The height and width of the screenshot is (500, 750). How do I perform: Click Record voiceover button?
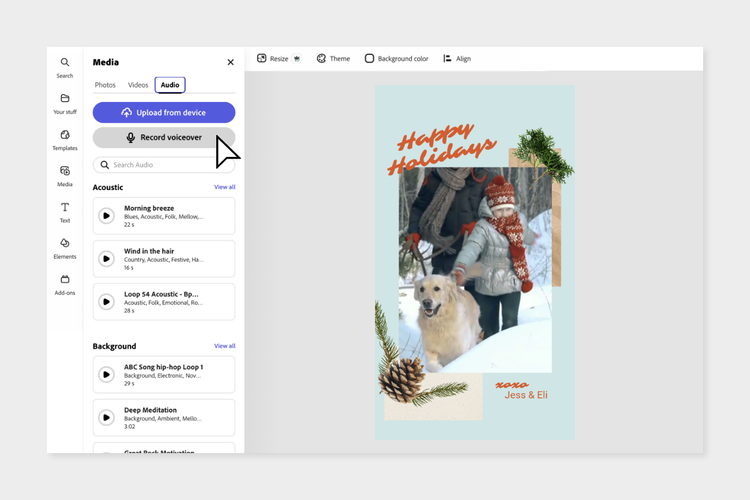click(164, 137)
